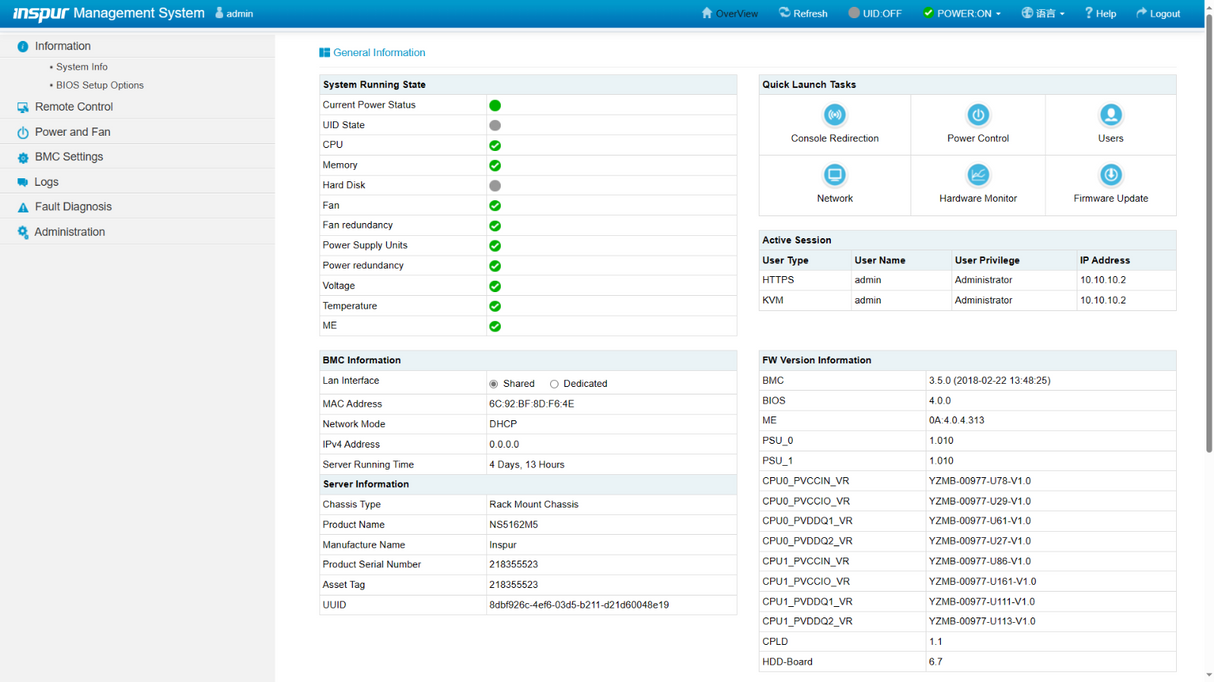Viewport: 1214px width, 682px height.
Task: Click the Inspur Management System logo
Action: (108, 13)
